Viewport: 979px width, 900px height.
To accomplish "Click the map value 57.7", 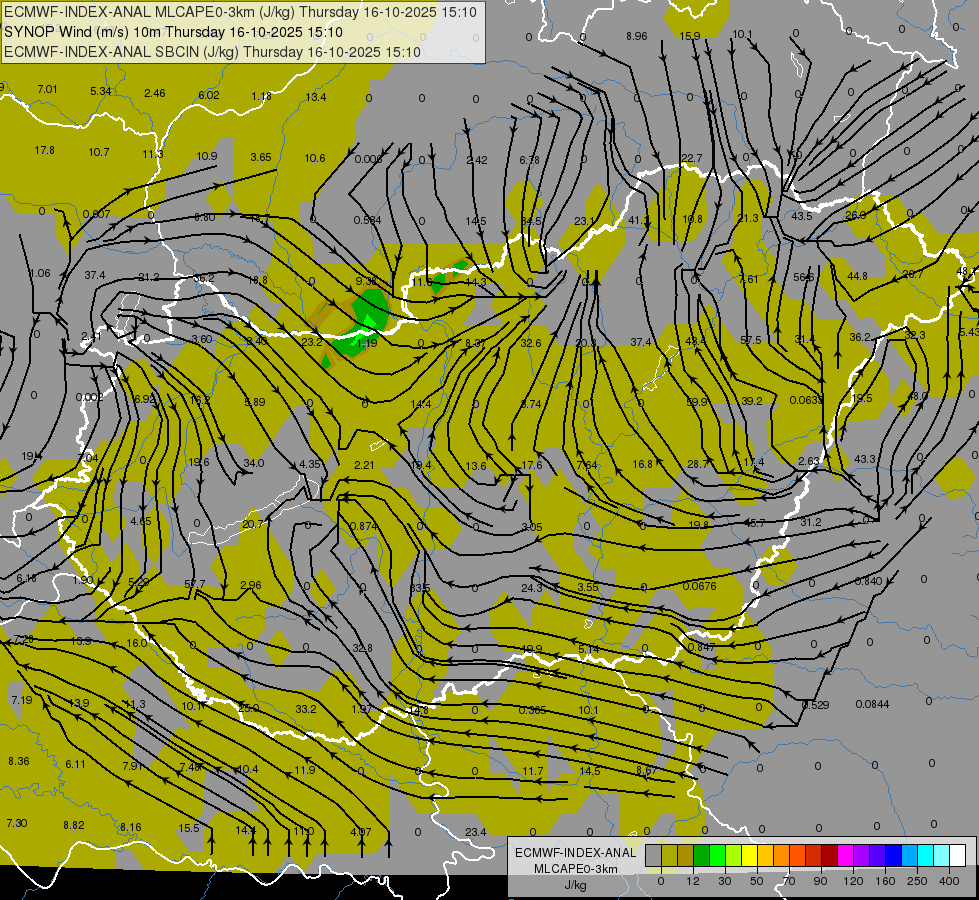I will click(x=195, y=585).
